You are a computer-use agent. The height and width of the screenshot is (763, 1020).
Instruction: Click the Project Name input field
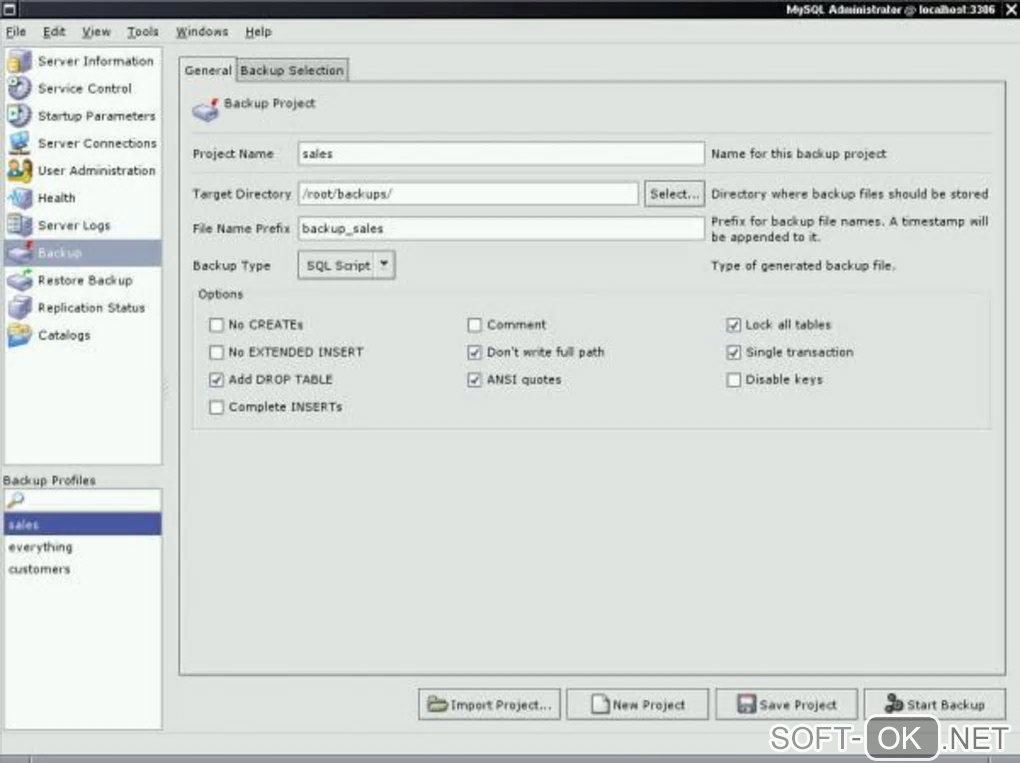(x=501, y=154)
